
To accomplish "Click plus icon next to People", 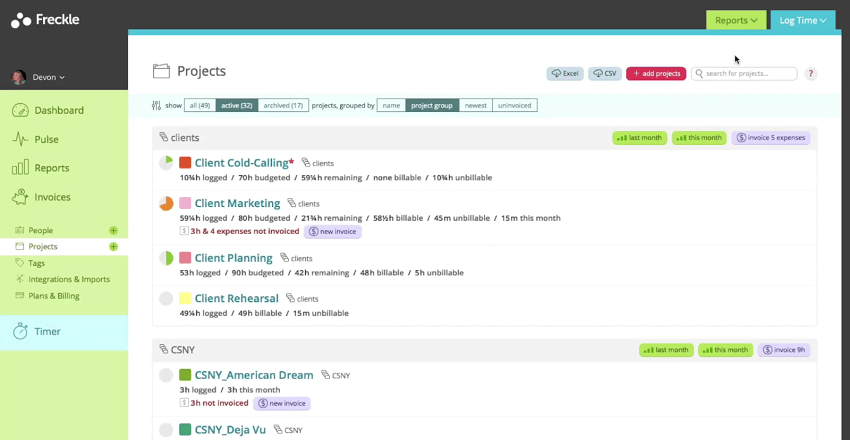I will 113,230.
